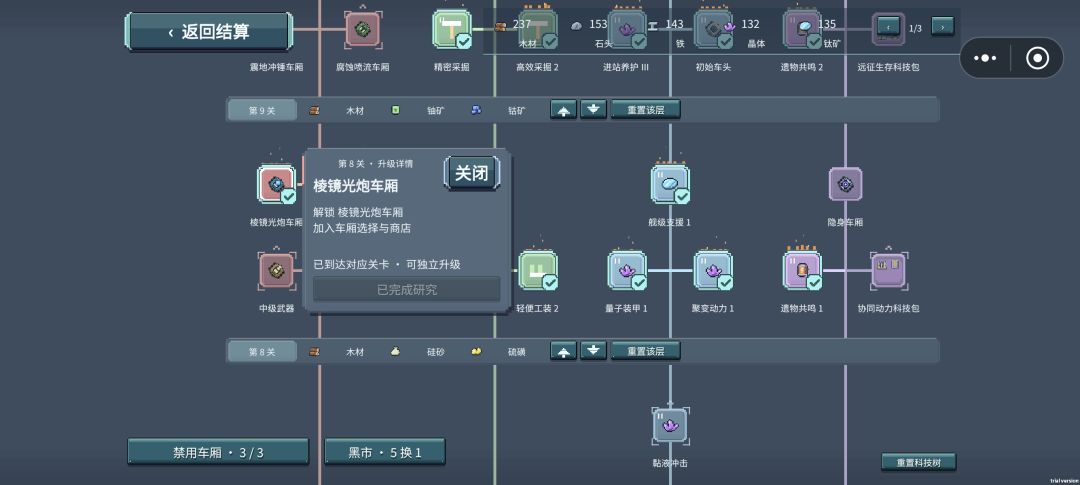Select the 远征生存科技包 tech node
1080x485 pixels.
pos(889,29)
